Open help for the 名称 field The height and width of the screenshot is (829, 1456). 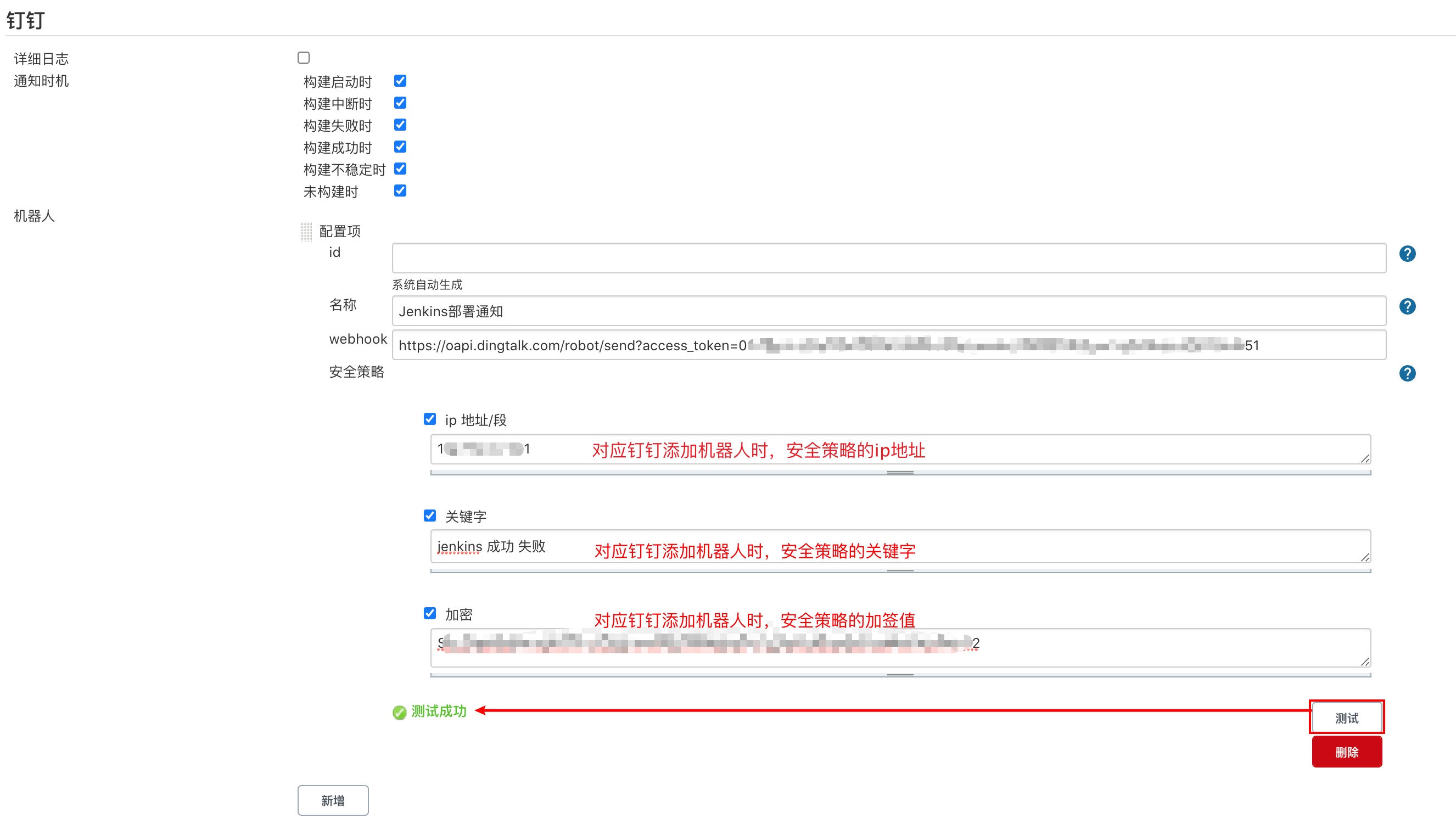pyautogui.click(x=1407, y=307)
